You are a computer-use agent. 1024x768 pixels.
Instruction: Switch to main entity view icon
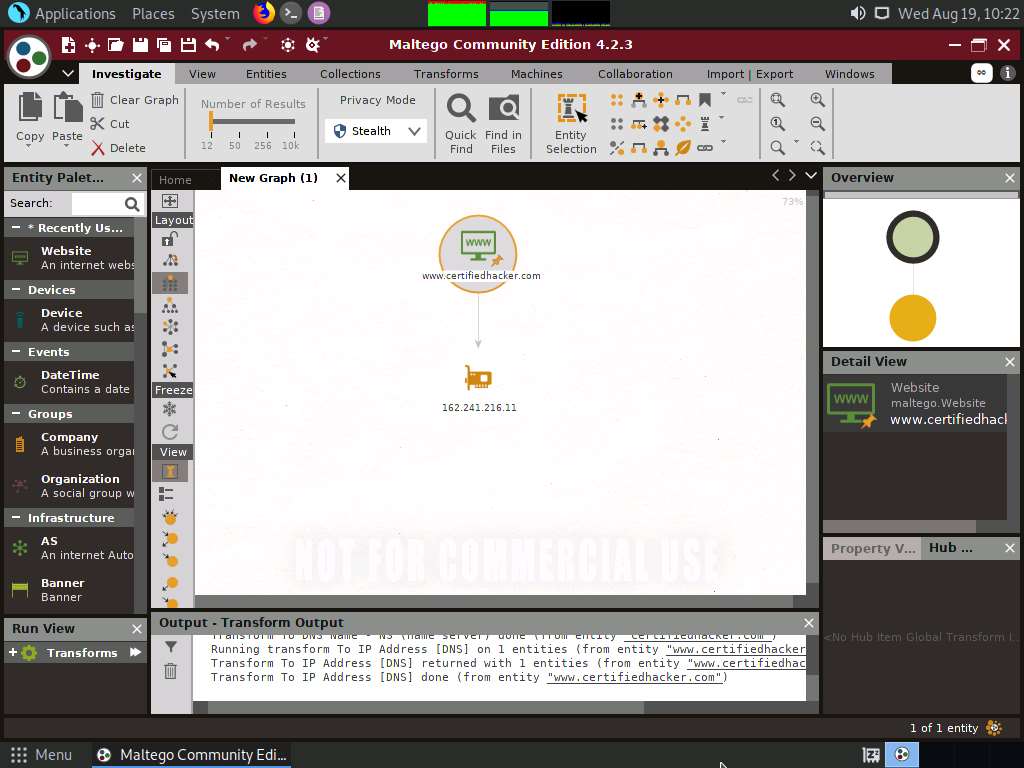pyautogui.click(x=170, y=472)
